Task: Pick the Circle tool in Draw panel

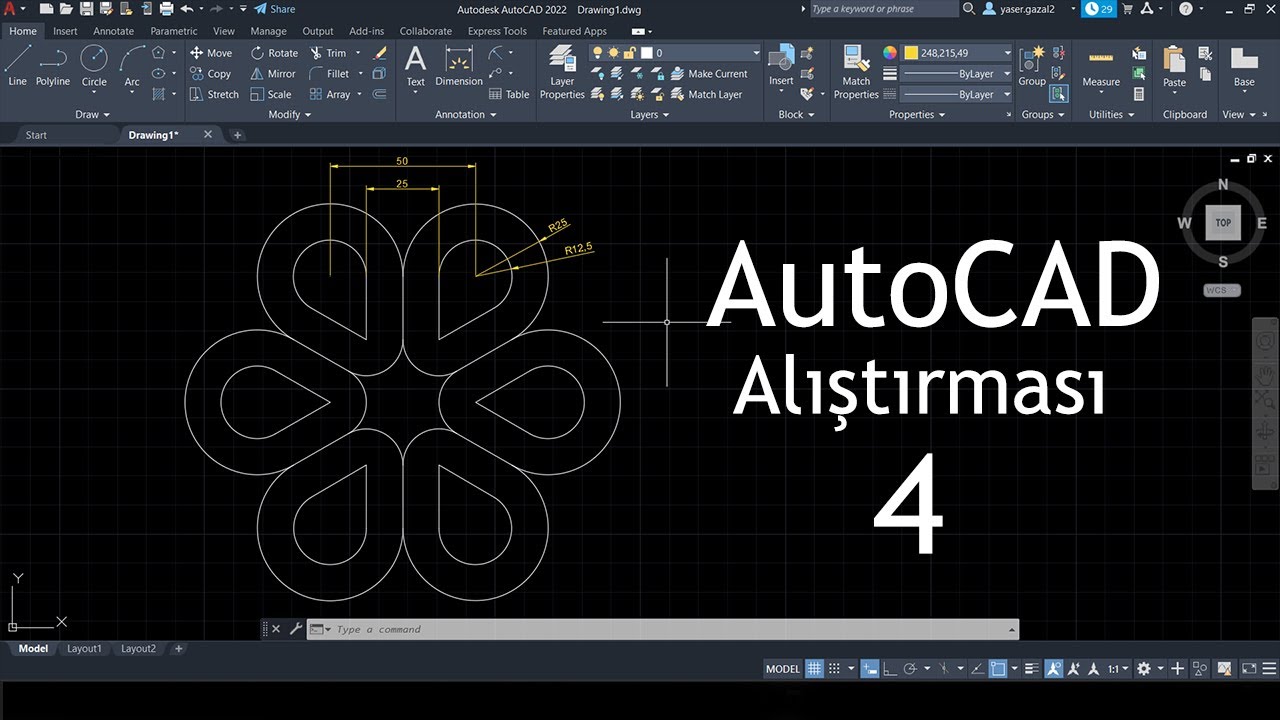Action: [x=94, y=66]
